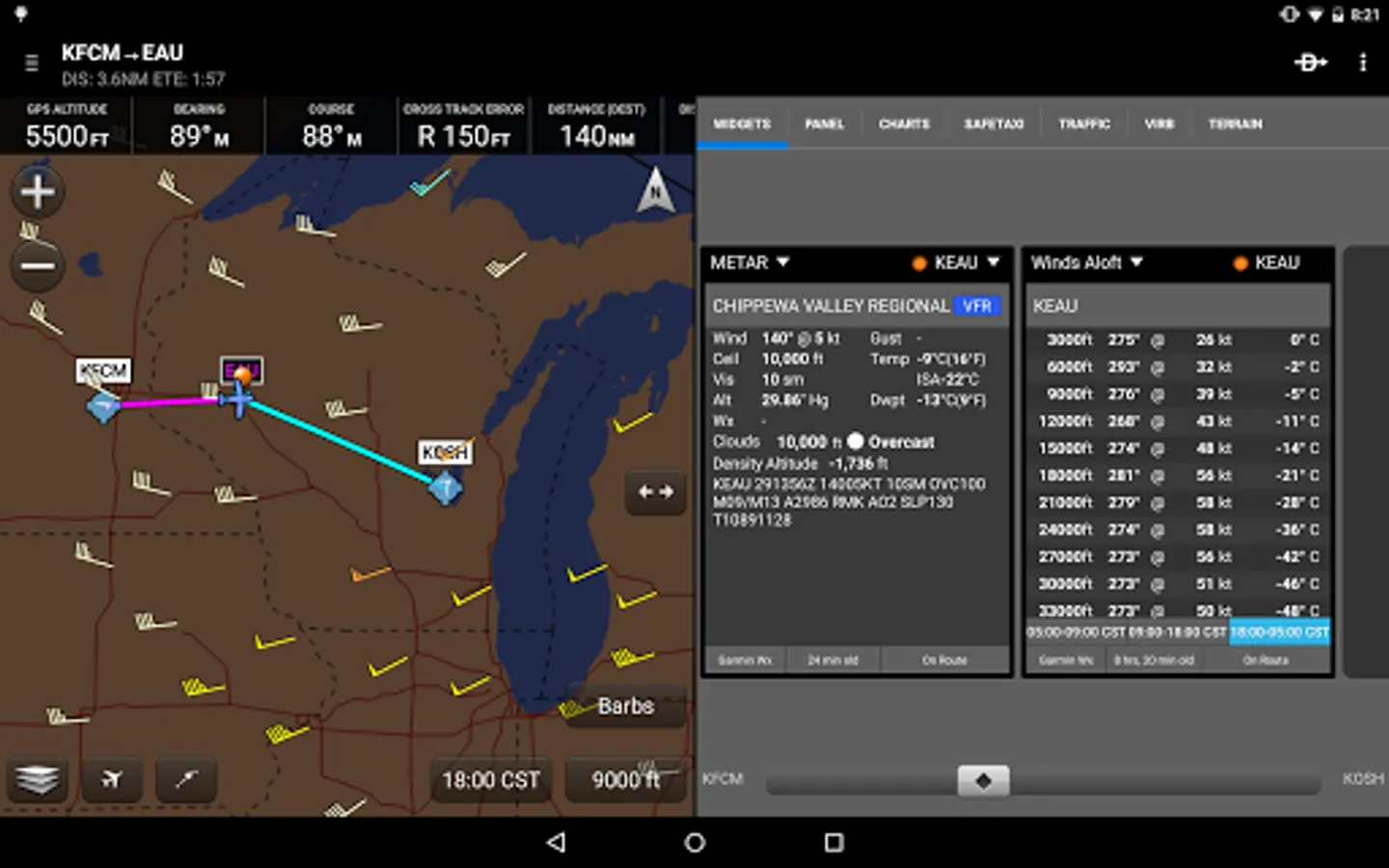Zoom out on the map
This screenshot has height=868, width=1389.
click(38, 265)
